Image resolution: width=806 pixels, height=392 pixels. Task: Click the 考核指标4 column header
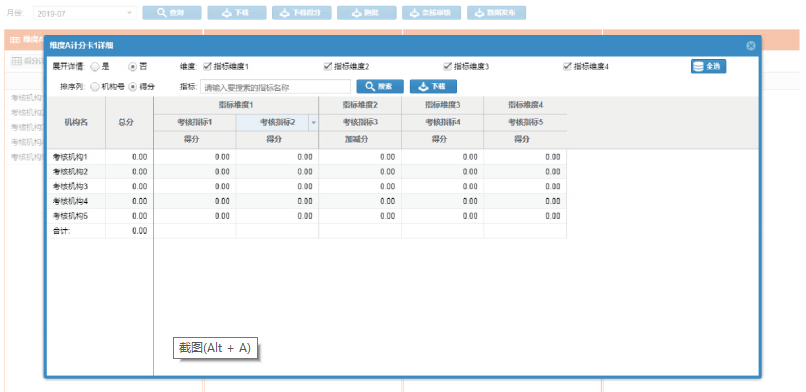[x=443, y=123]
